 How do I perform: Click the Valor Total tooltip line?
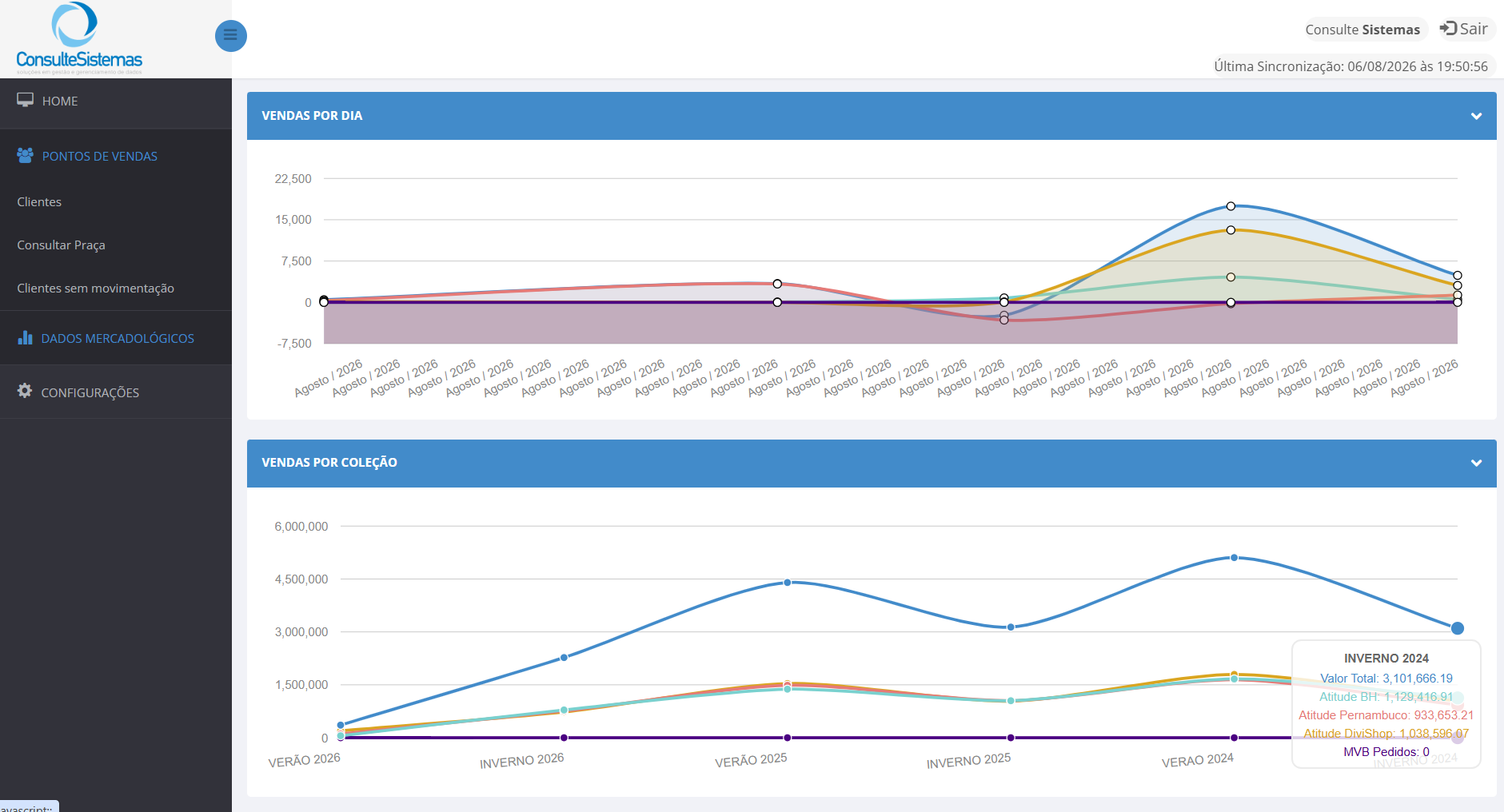coord(1386,679)
